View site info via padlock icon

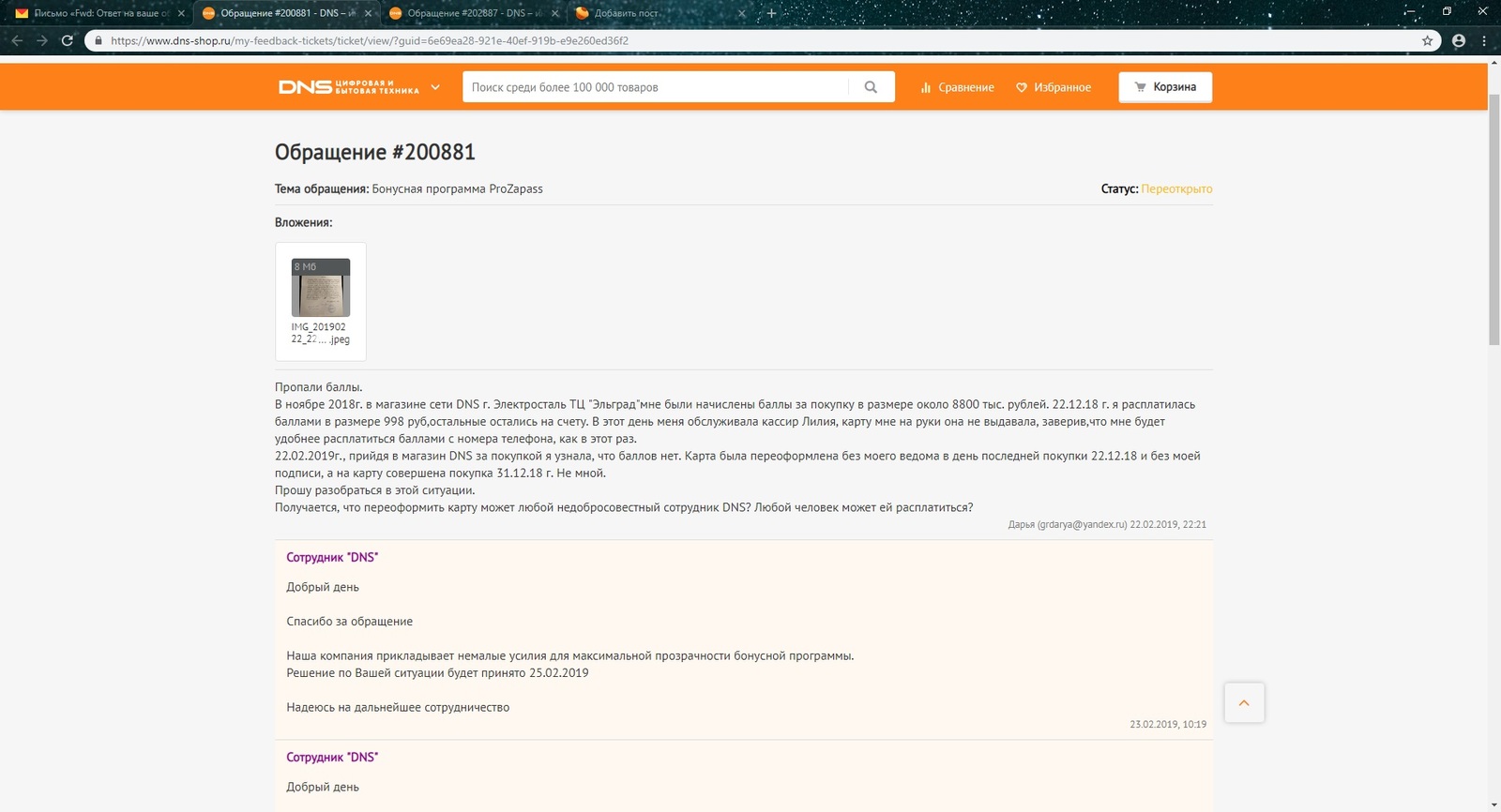click(x=98, y=40)
